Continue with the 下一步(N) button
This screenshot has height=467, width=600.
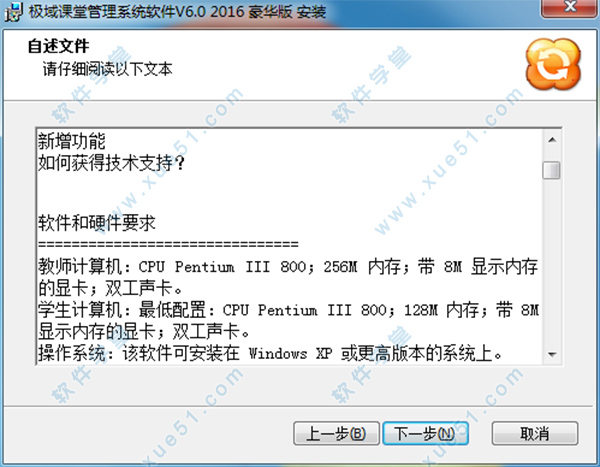426,433
